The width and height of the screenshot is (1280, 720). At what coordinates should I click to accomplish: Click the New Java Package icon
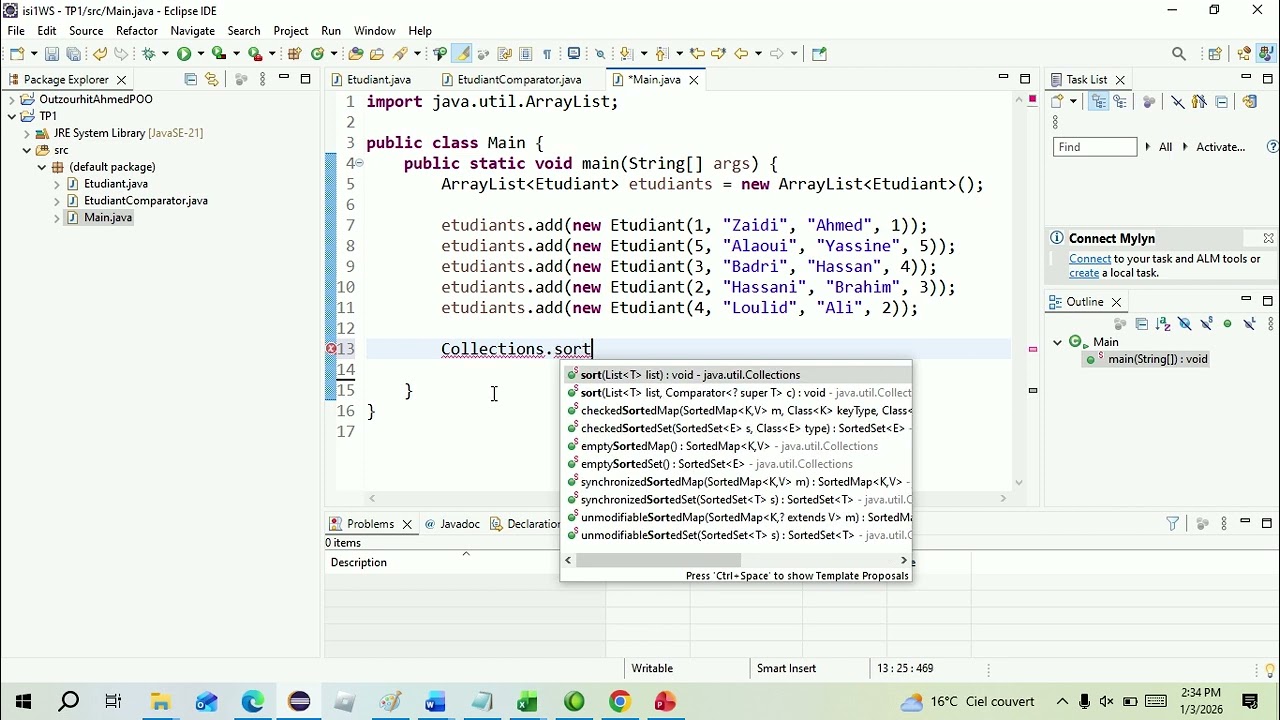click(x=294, y=54)
